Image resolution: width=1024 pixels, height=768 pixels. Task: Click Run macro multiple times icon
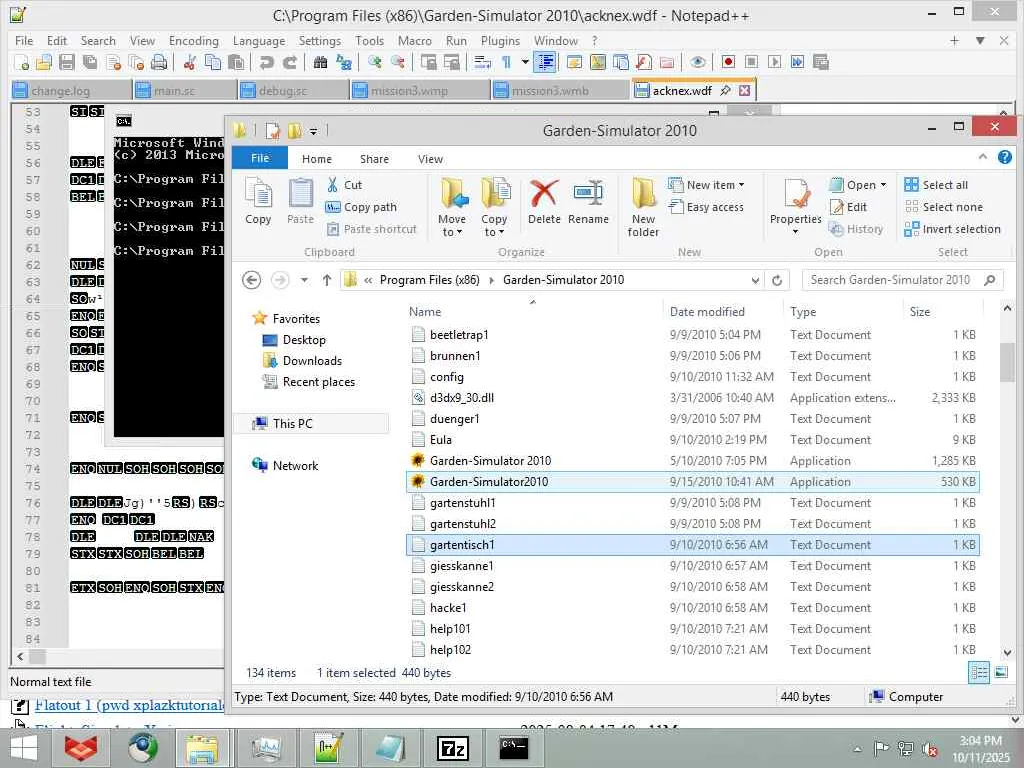797,62
